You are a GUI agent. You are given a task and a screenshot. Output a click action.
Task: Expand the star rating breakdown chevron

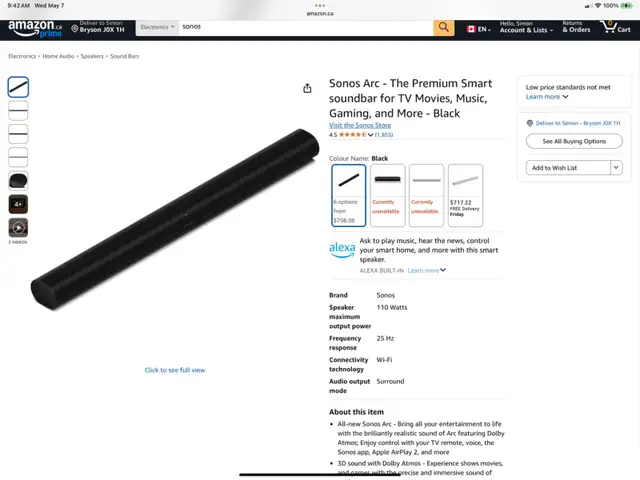tap(370, 135)
